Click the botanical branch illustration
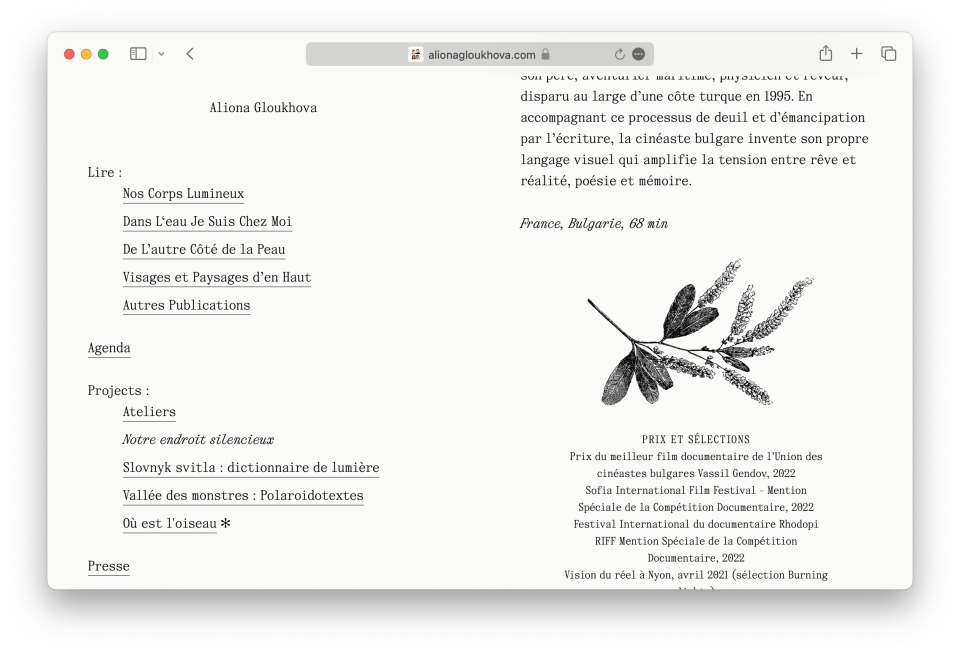 click(700, 332)
